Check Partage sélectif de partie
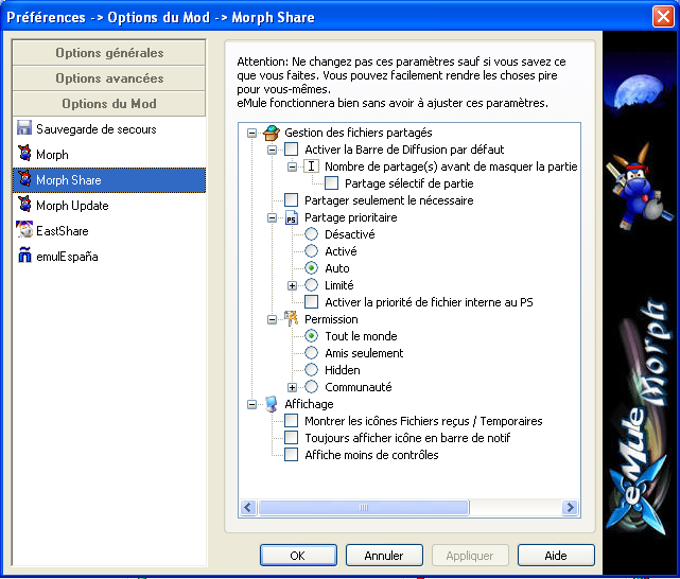The height and width of the screenshot is (579, 680). coord(331,183)
